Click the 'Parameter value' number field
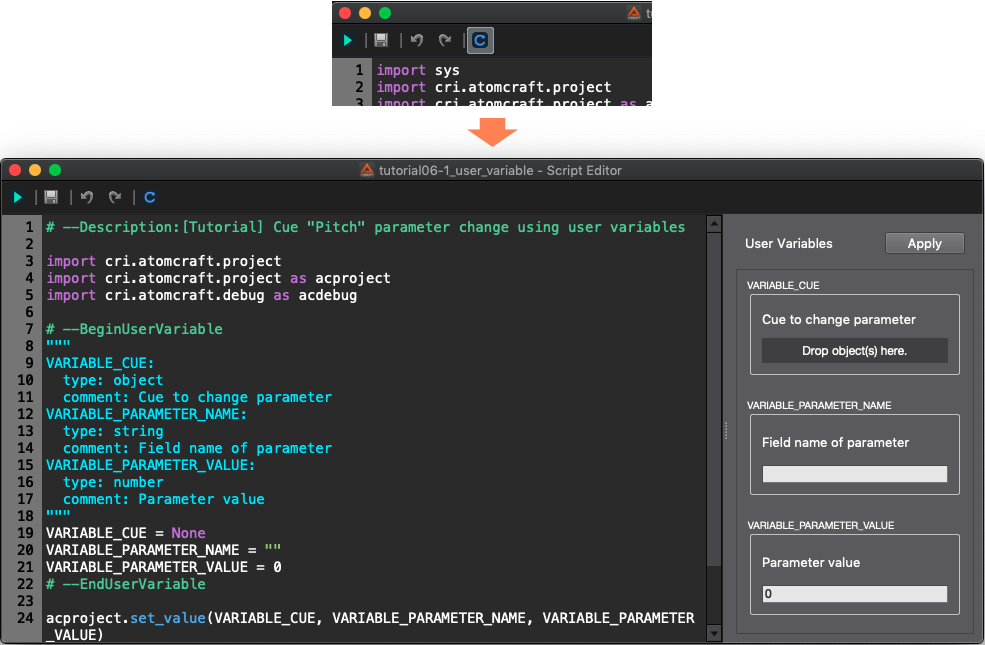 pos(854,594)
